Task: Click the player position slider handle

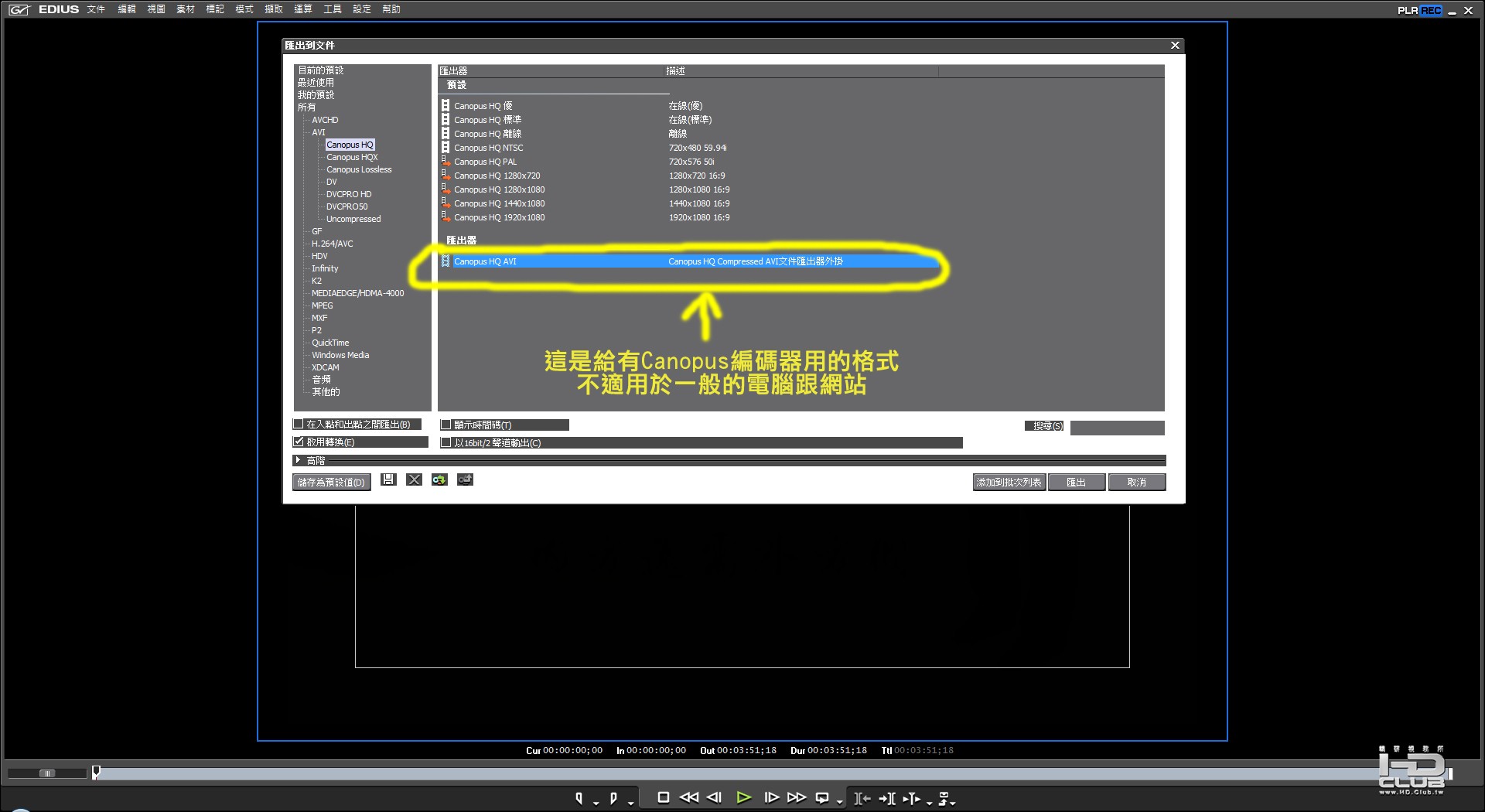Action: [96, 772]
